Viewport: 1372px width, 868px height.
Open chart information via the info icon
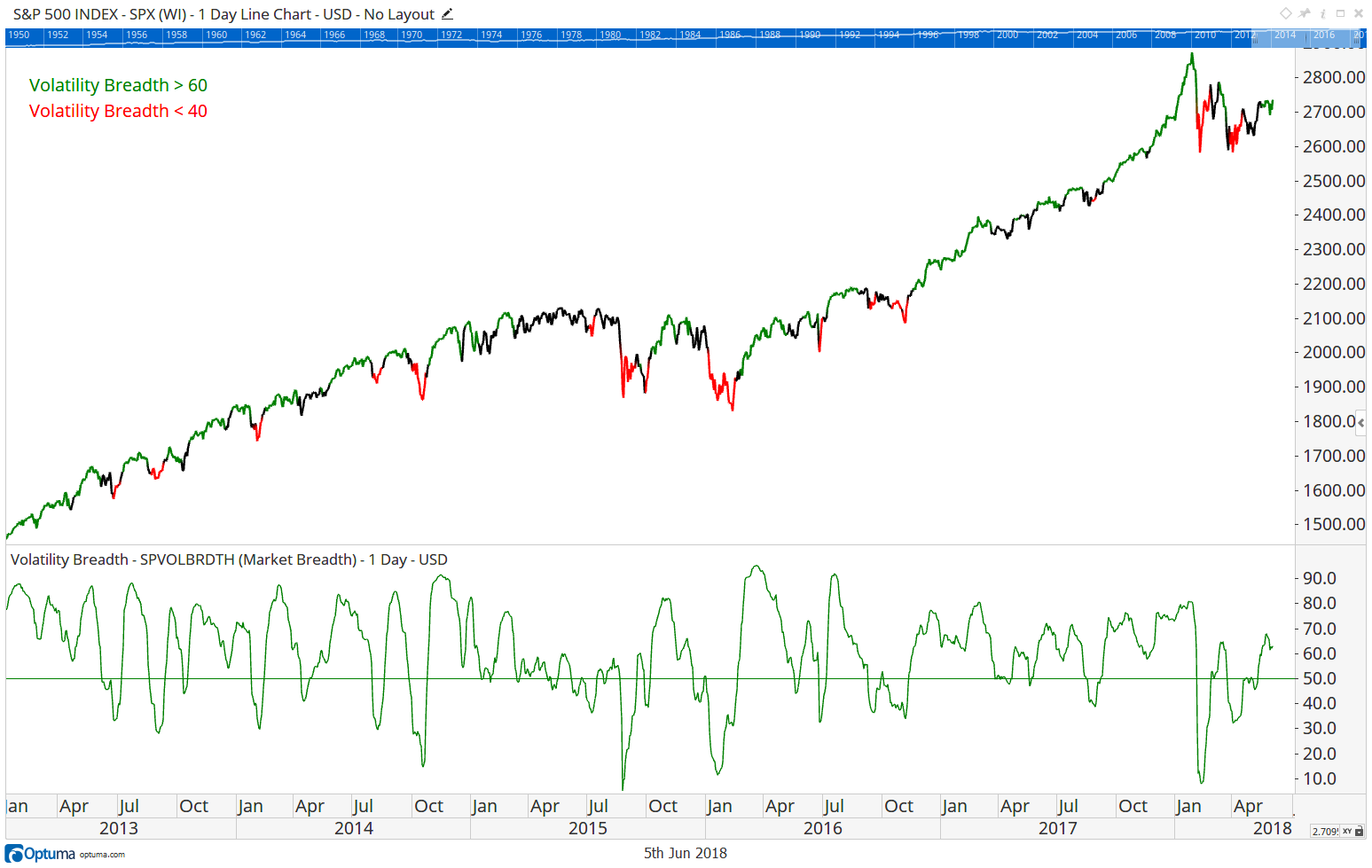coord(1323,13)
